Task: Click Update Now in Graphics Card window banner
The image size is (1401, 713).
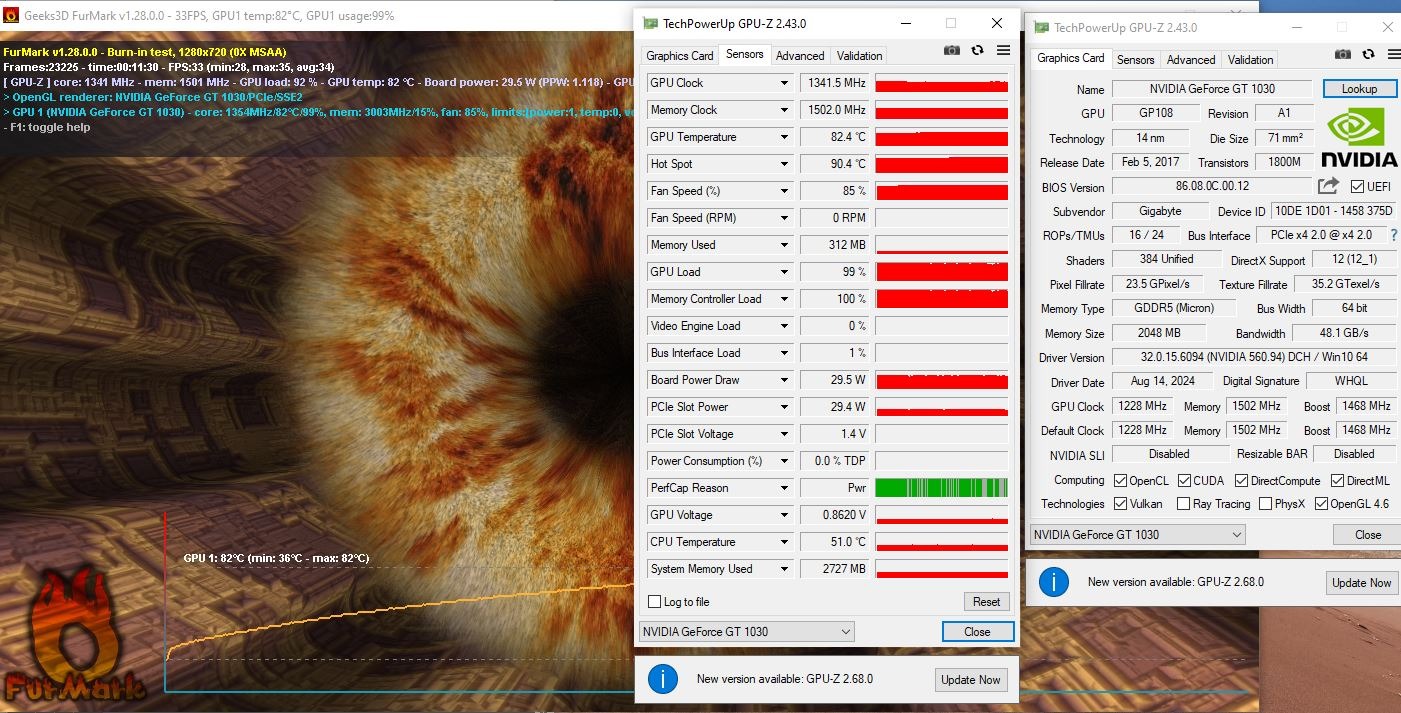Action: tap(1361, 583)
